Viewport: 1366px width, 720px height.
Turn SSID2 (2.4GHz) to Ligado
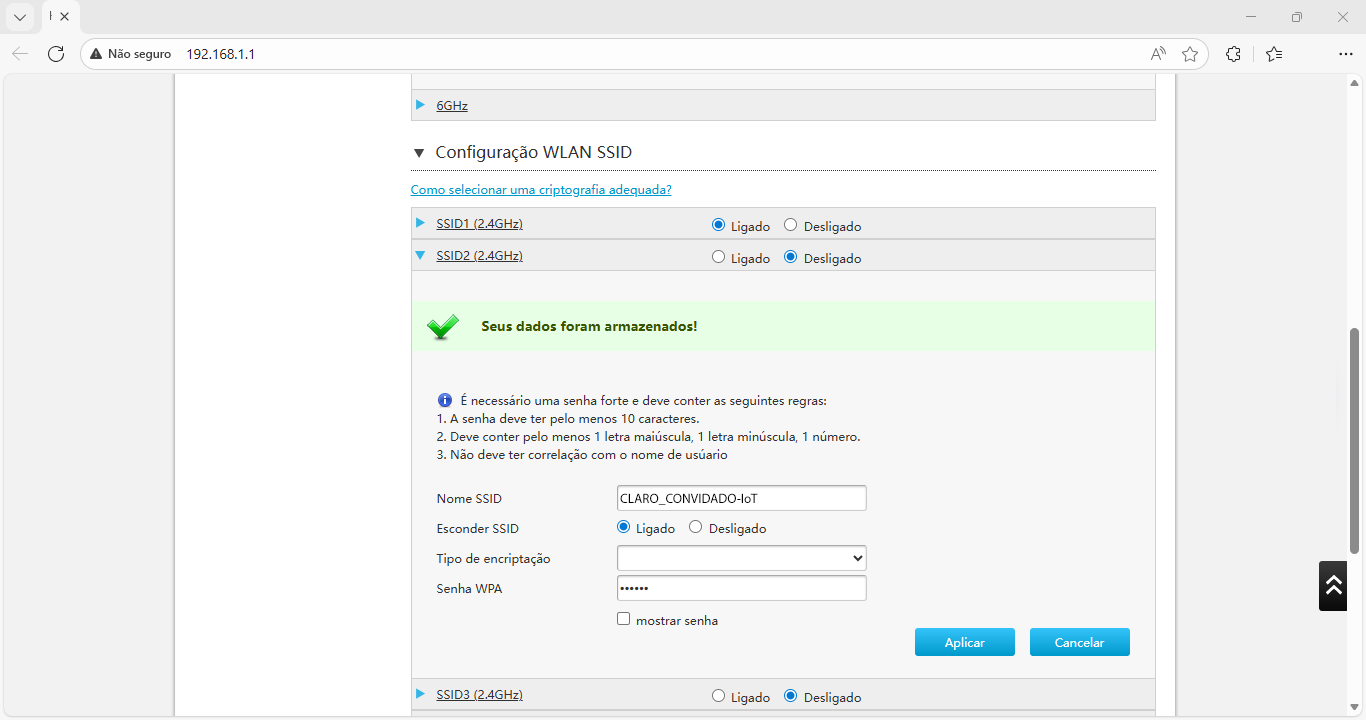tap(718, 257)
